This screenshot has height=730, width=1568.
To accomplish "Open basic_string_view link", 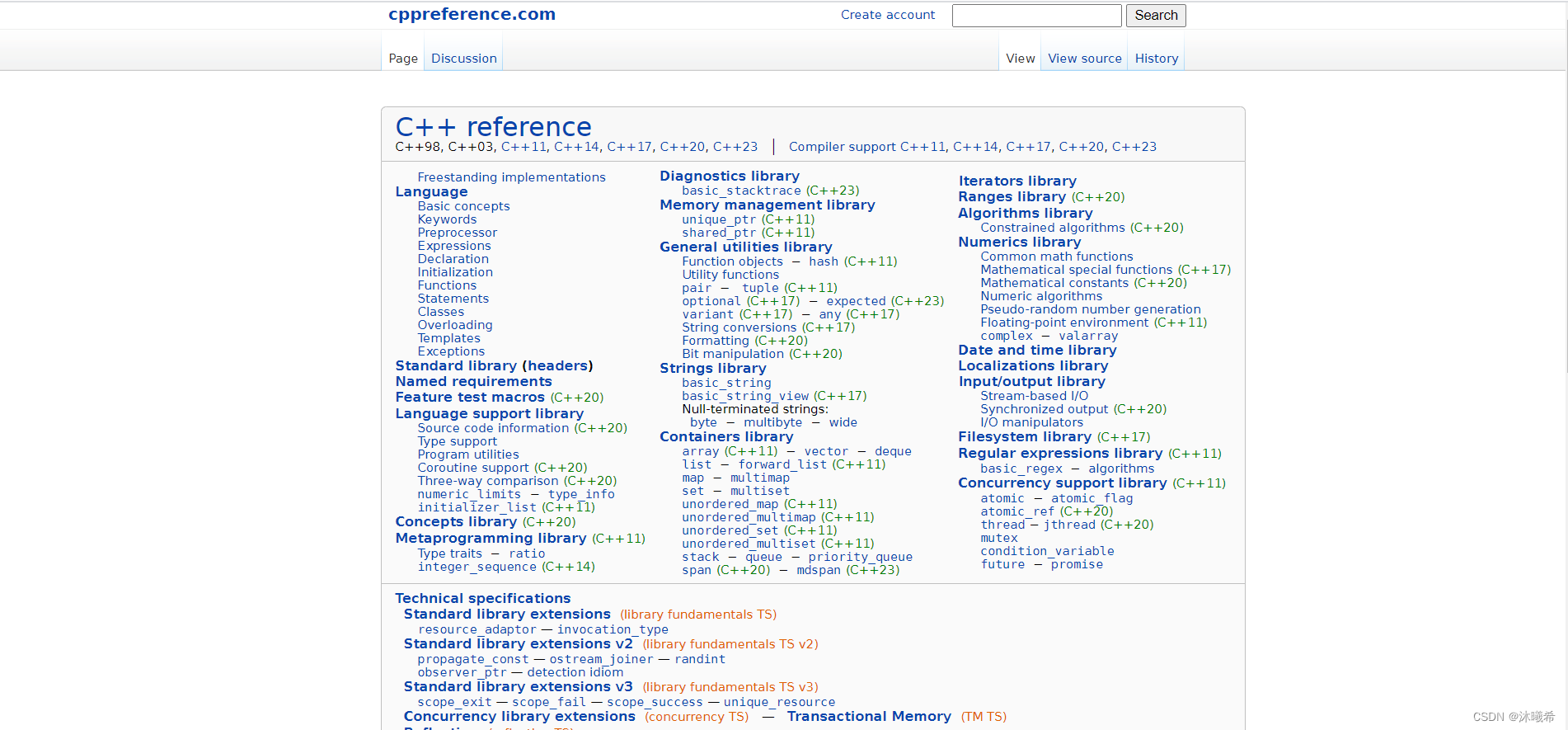I will [x=745, y=396].
